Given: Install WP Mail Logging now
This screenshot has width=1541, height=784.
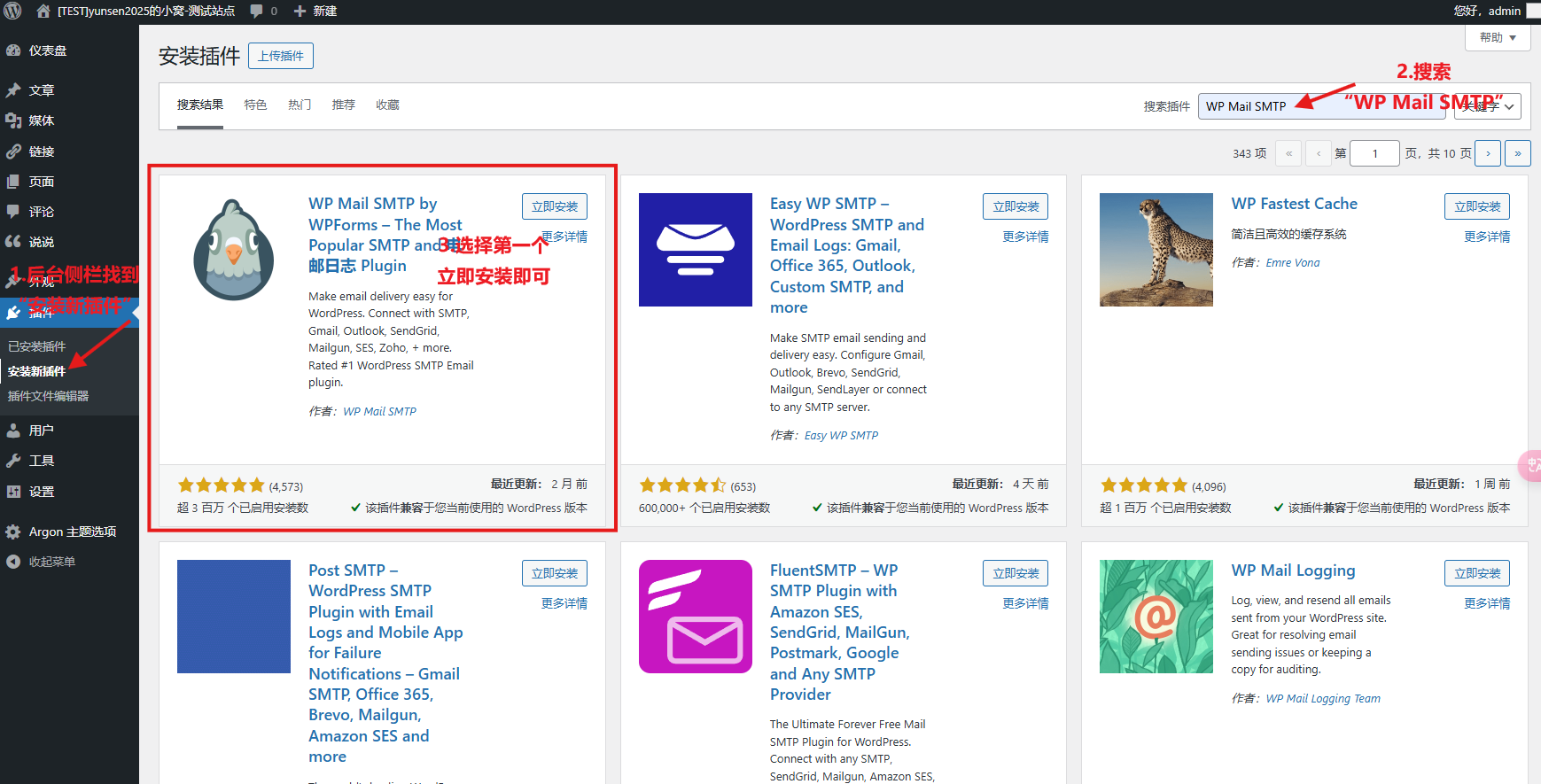Looking at the screenshot, I should pyautogui.click(x=1477, y=573).
